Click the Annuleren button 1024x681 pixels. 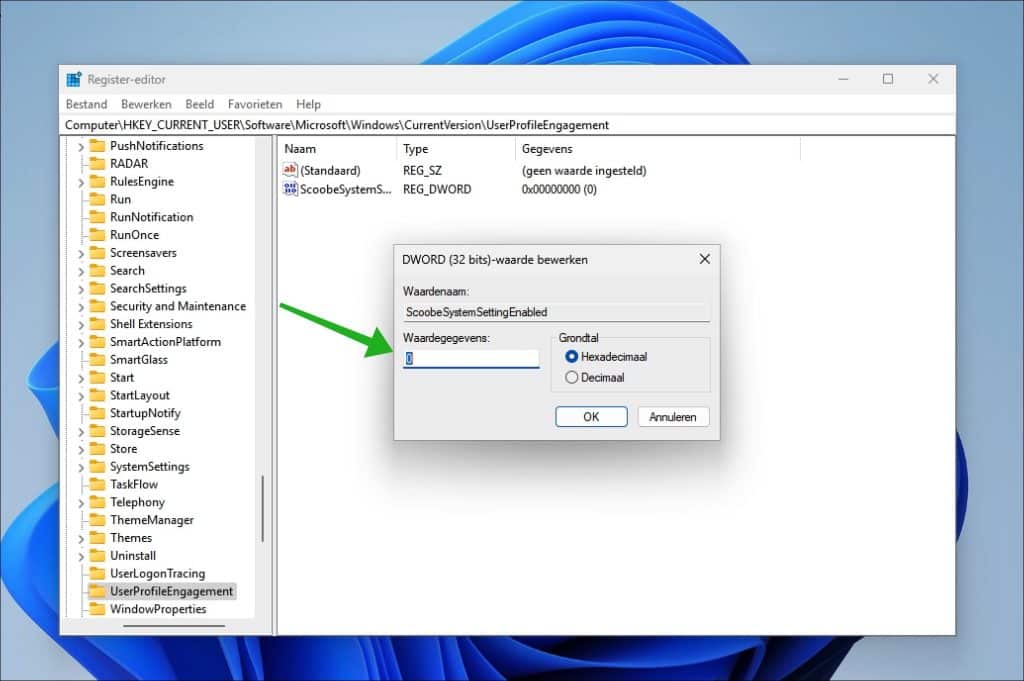click(x=673, y=417)
